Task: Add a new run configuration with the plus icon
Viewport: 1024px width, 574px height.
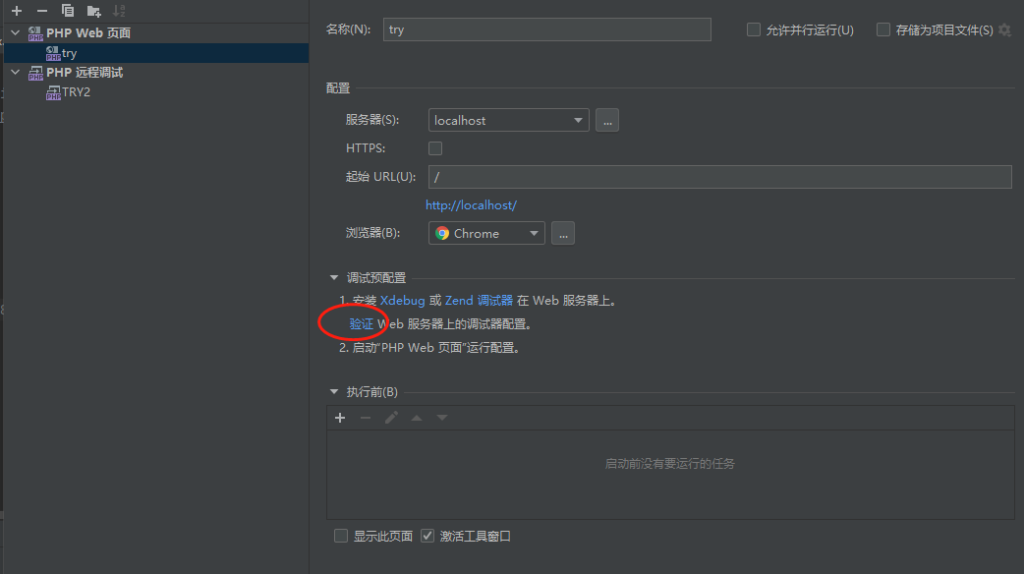Action: click(16, 11)
